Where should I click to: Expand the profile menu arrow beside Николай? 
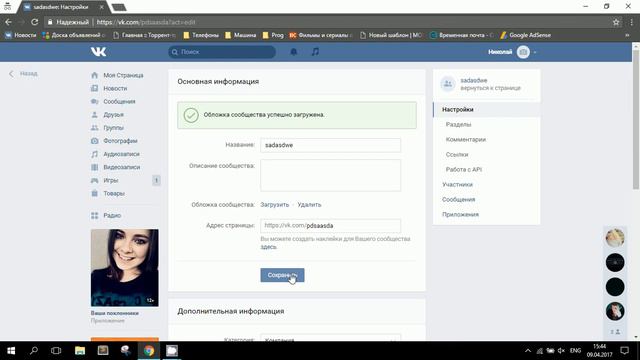pos(535,52)
